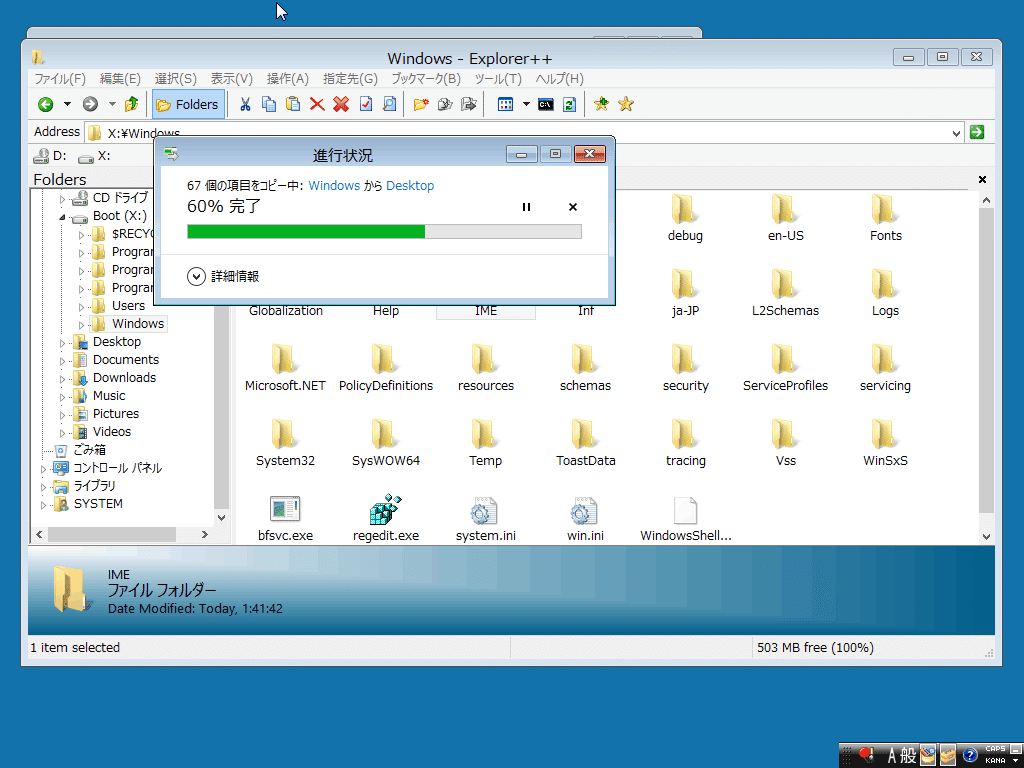
Task: Open the Views dropdown arrow
Action: pos(526,104)
